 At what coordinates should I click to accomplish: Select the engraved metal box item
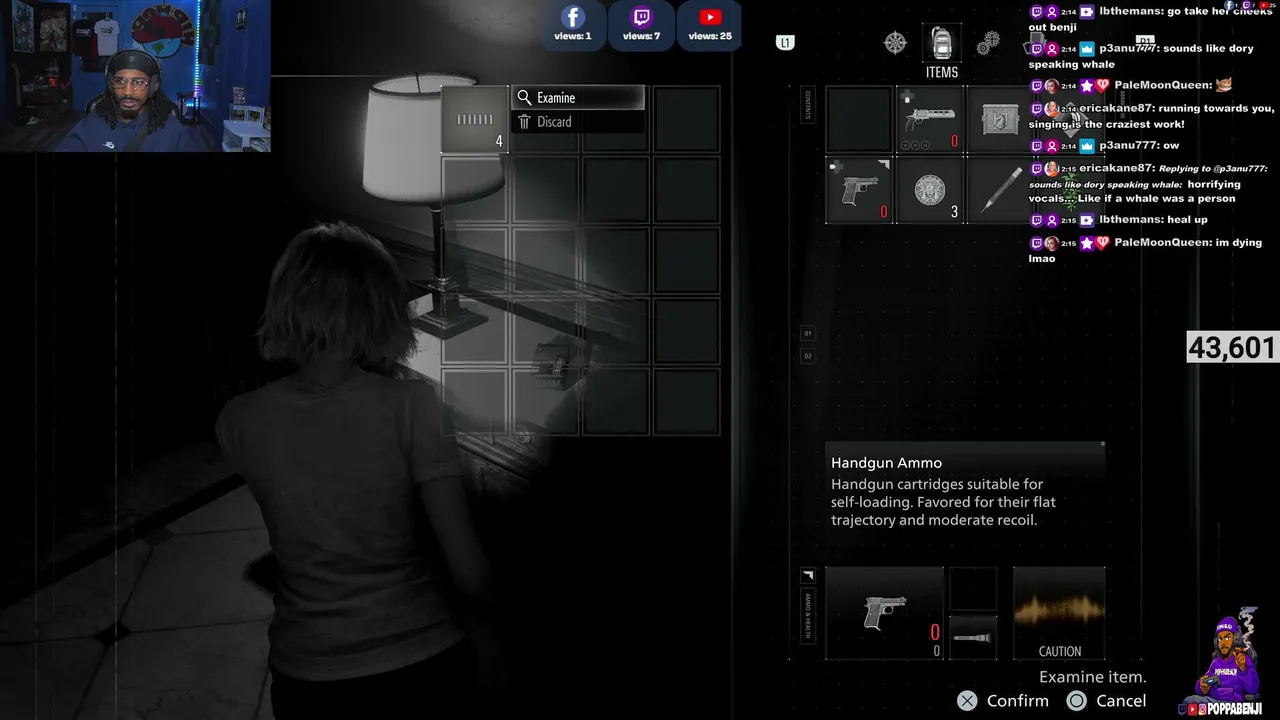click(x=999, y=120)
